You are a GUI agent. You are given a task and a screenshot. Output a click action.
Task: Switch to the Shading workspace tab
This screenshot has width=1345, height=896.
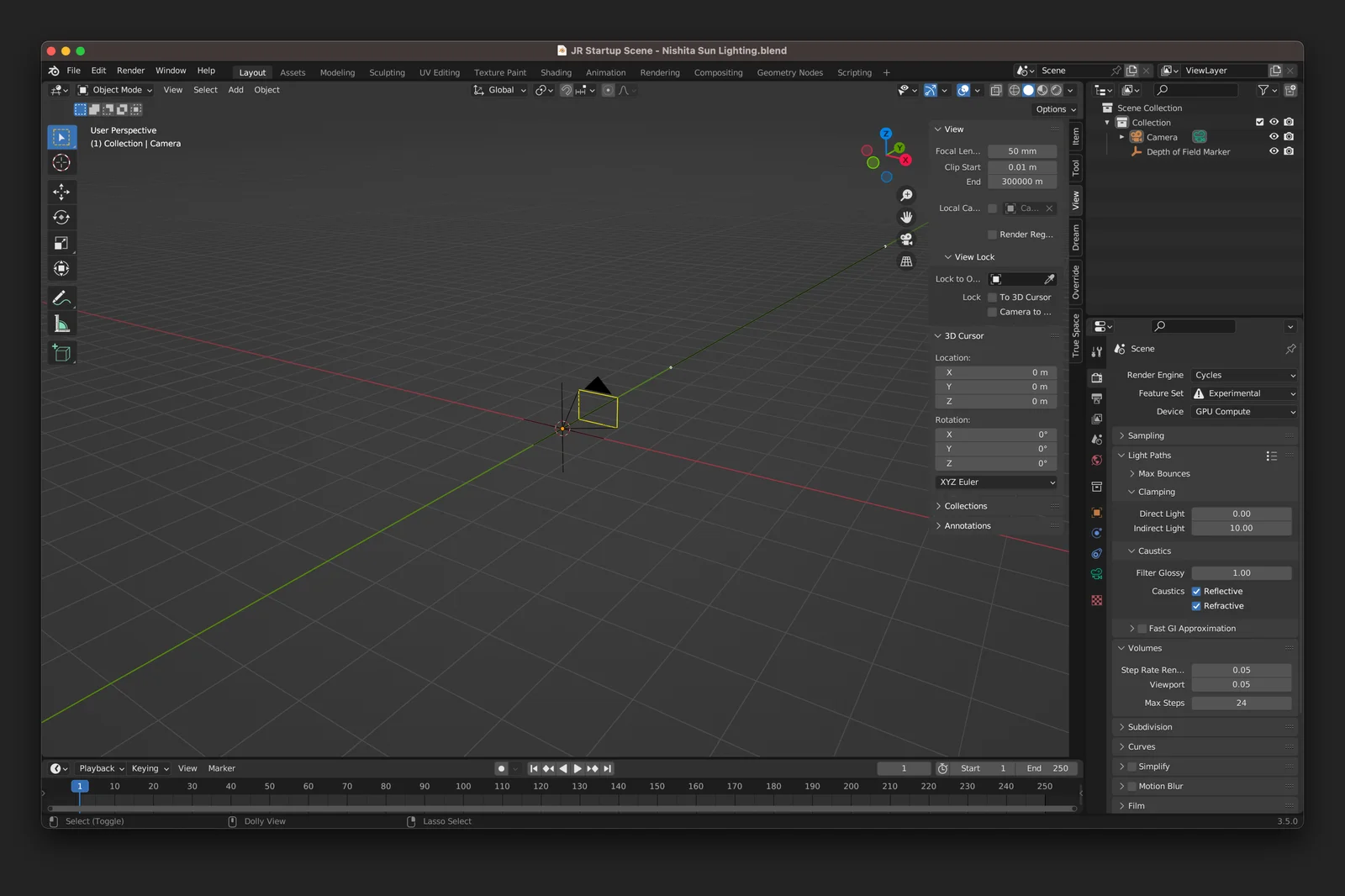(x=556, y=73)
